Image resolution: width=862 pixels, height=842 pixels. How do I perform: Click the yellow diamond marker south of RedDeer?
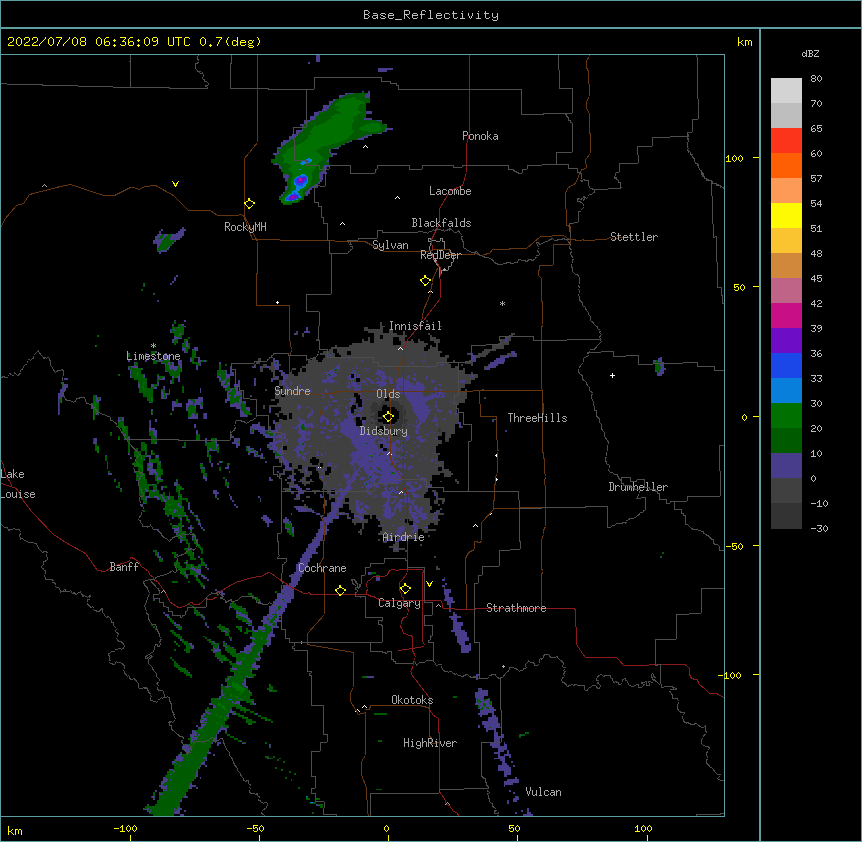click(x=426, y=281)
